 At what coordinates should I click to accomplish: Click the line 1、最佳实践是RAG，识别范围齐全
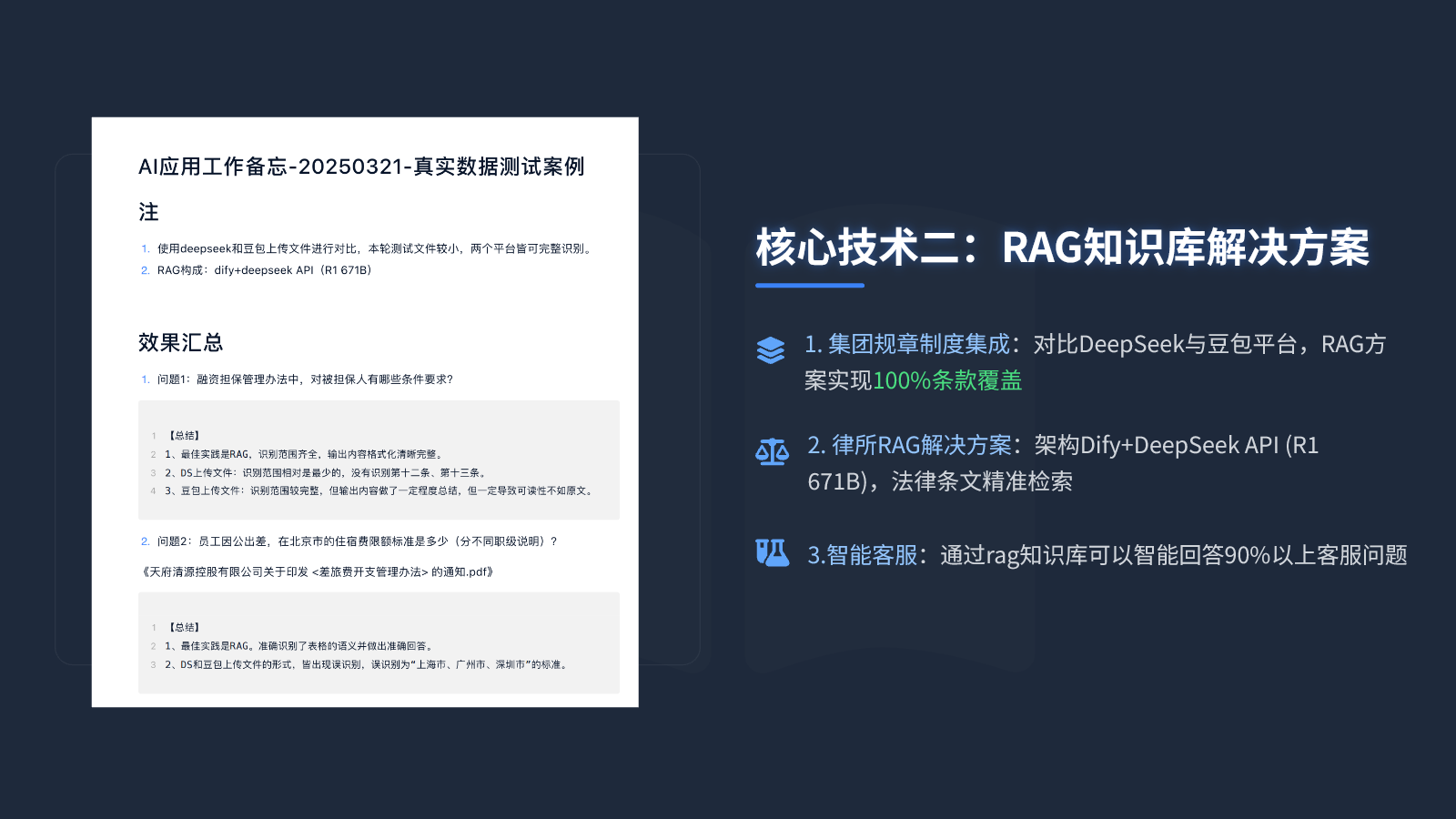click(305, 454)
